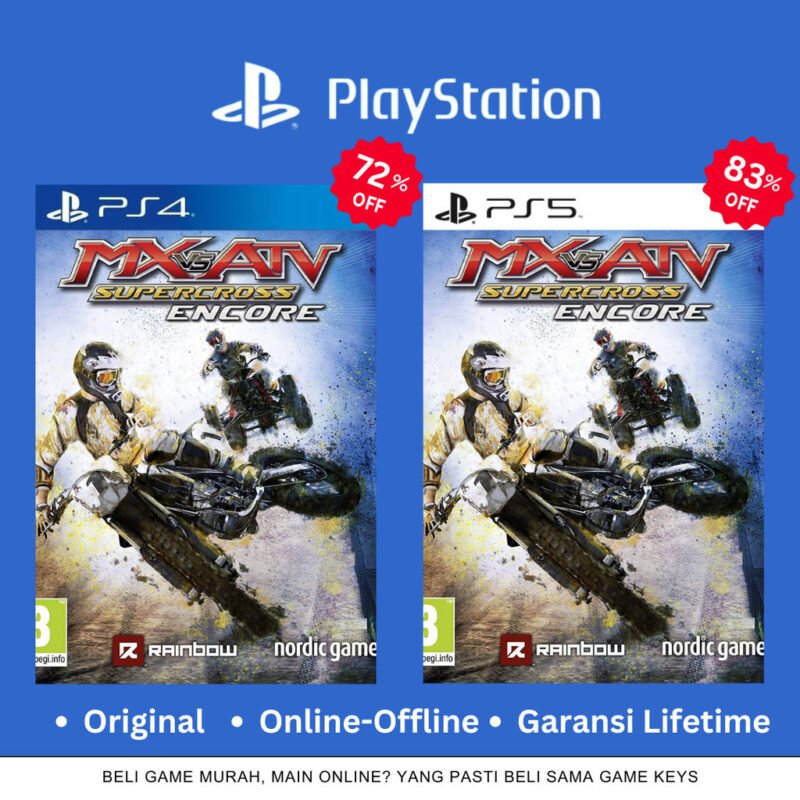
Task: Click the Garansi Lifetime text
Action: coord(643,721)
